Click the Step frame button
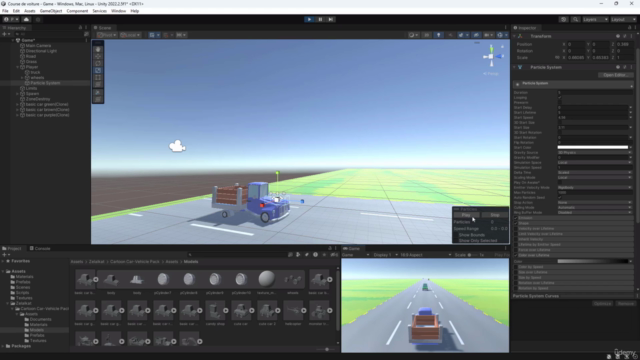The width and height of the screenshot is (640, 360). pos(331,19)
